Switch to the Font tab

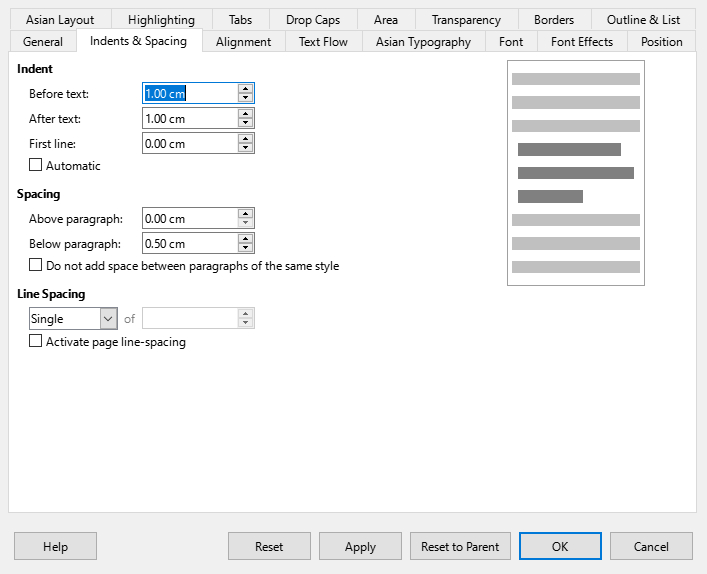click(x=511, y=41)
